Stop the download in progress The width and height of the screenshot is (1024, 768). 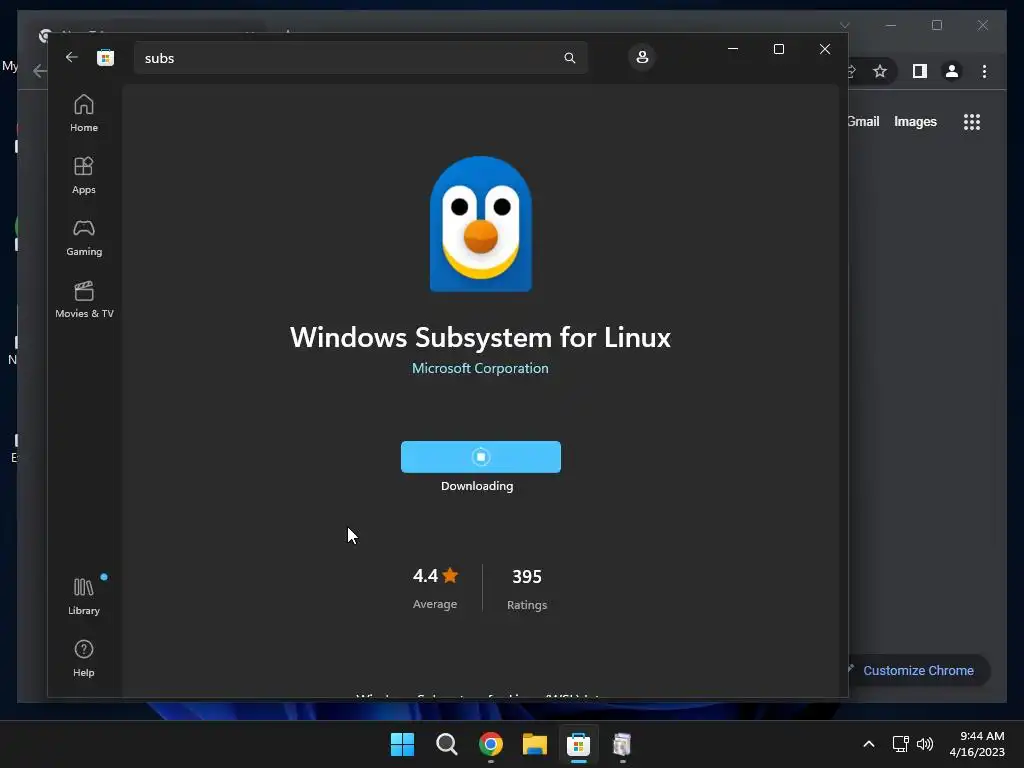481,456
